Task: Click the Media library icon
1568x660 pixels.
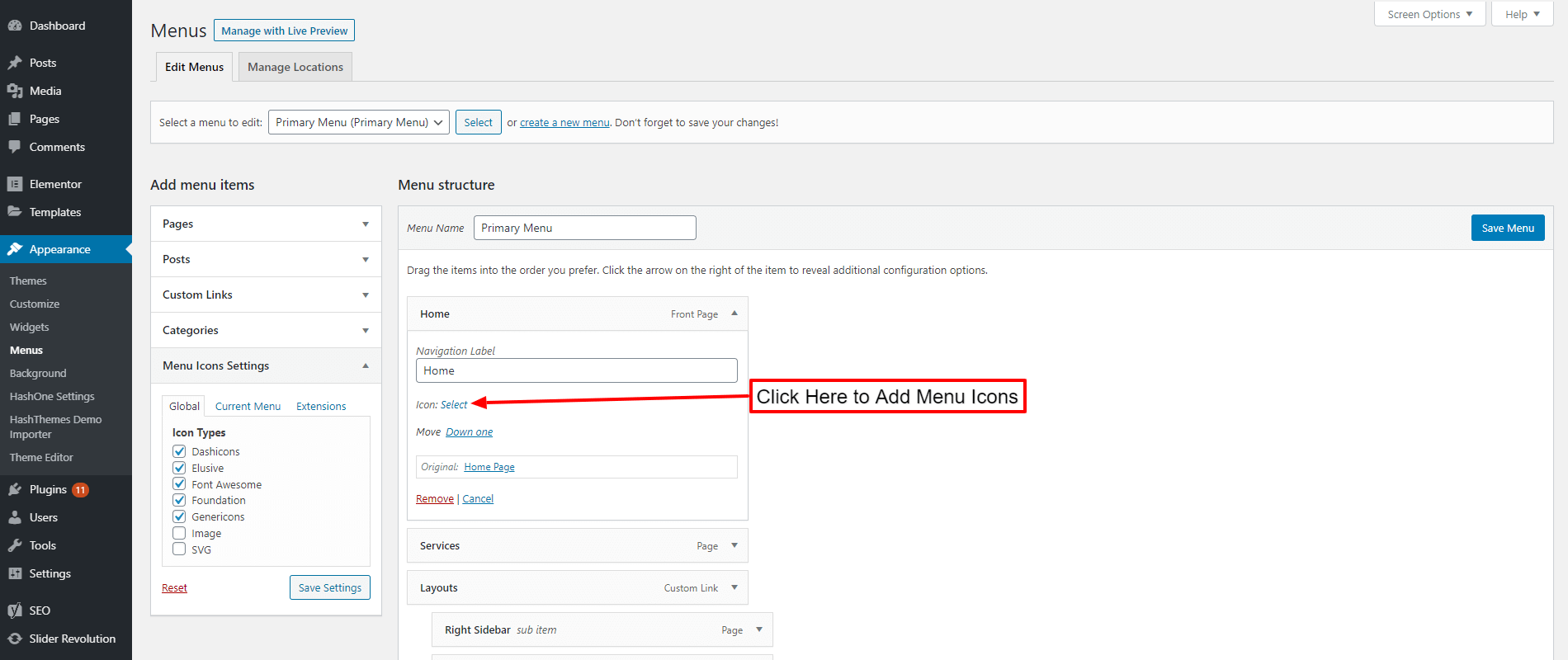Action: [15, 91]
